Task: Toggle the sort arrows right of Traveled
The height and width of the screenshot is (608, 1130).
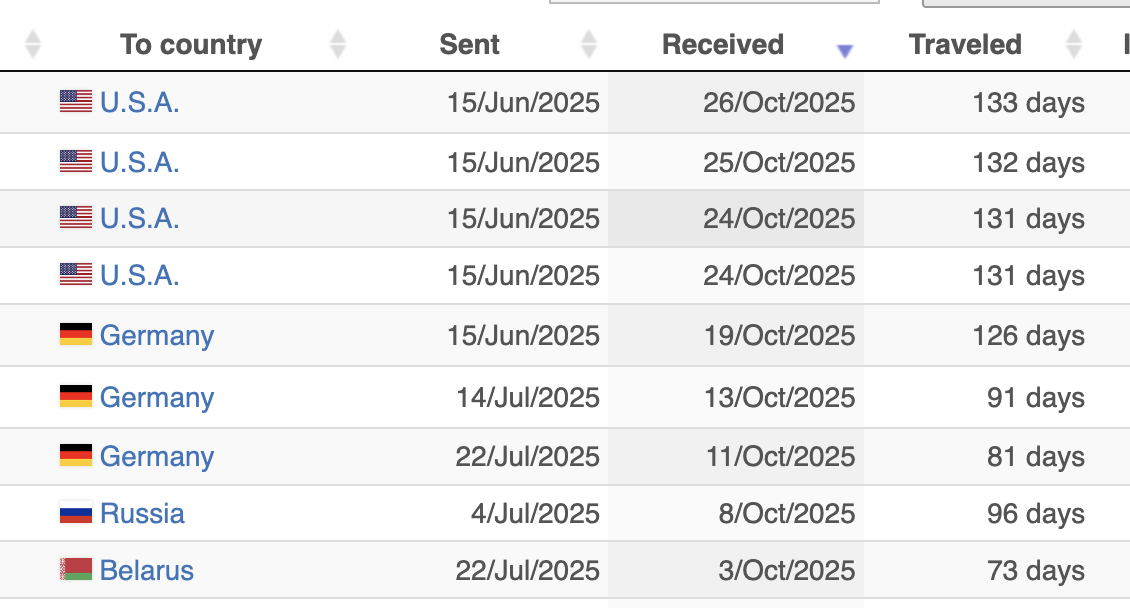Action: point(1074,44)
